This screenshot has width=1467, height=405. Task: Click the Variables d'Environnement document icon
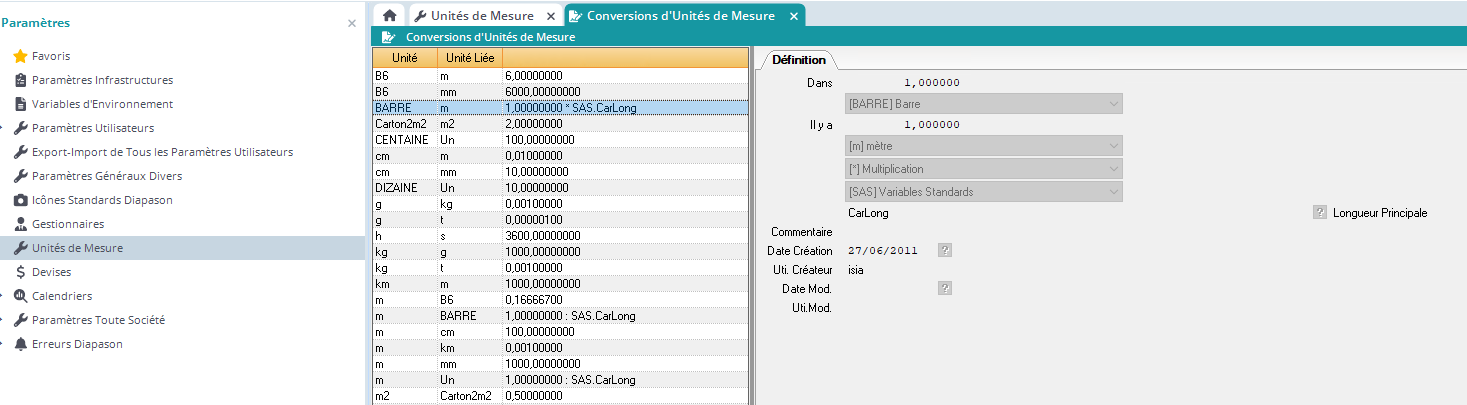pos(20,104)
